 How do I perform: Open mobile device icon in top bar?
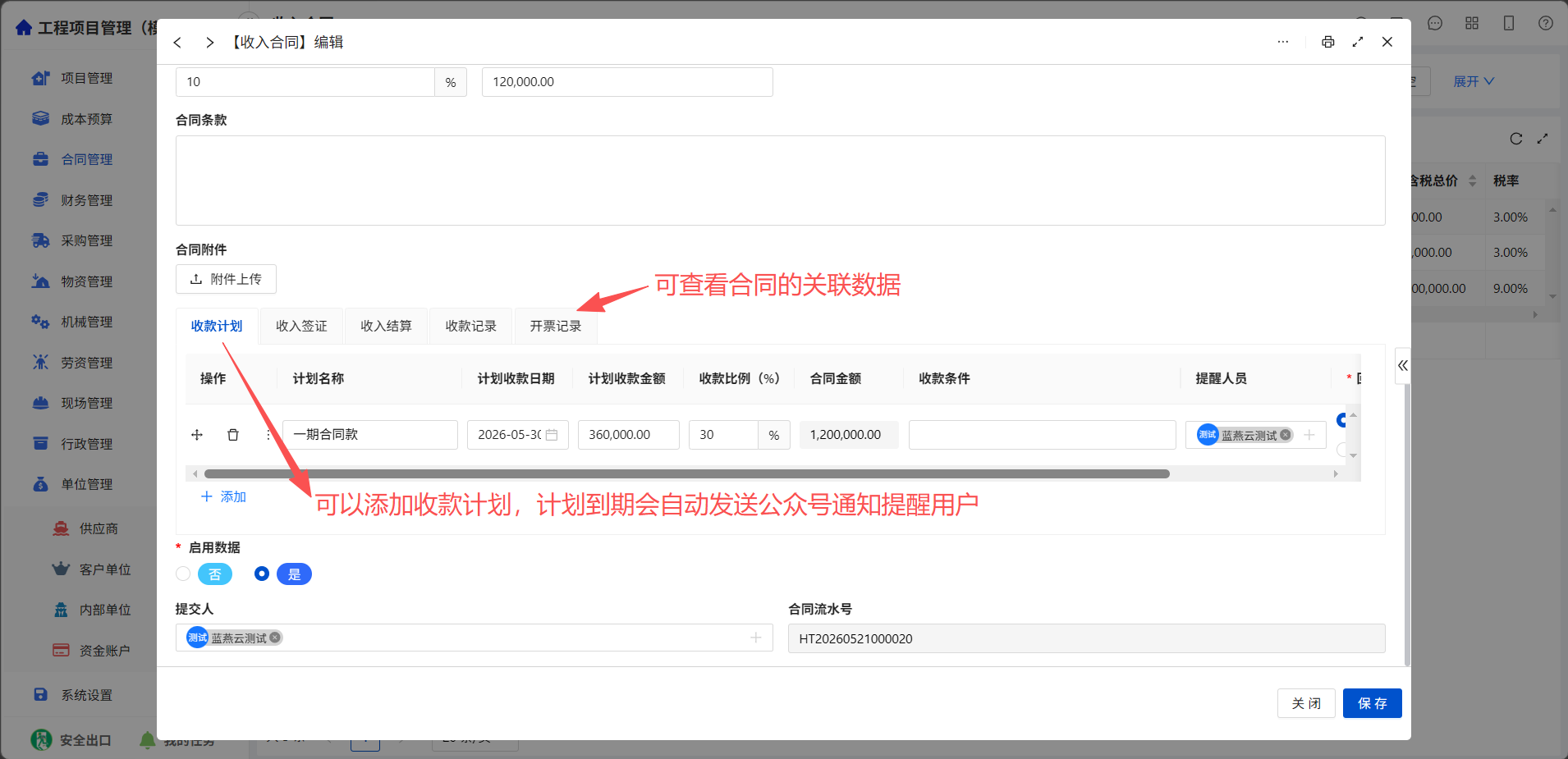click(1509, 23)
